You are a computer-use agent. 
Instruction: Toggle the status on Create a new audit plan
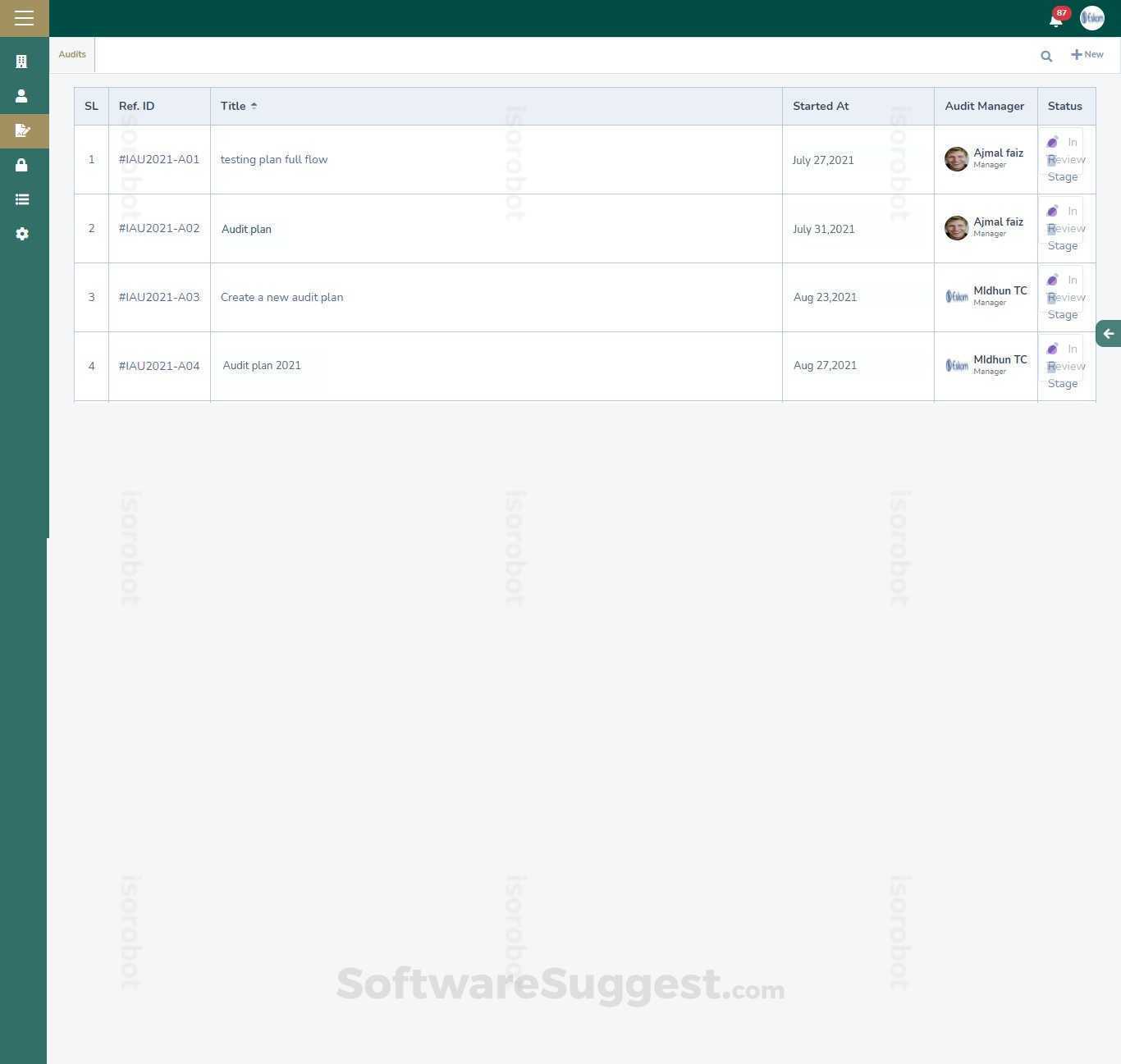pyautogui.click(x=1064, y=297)
